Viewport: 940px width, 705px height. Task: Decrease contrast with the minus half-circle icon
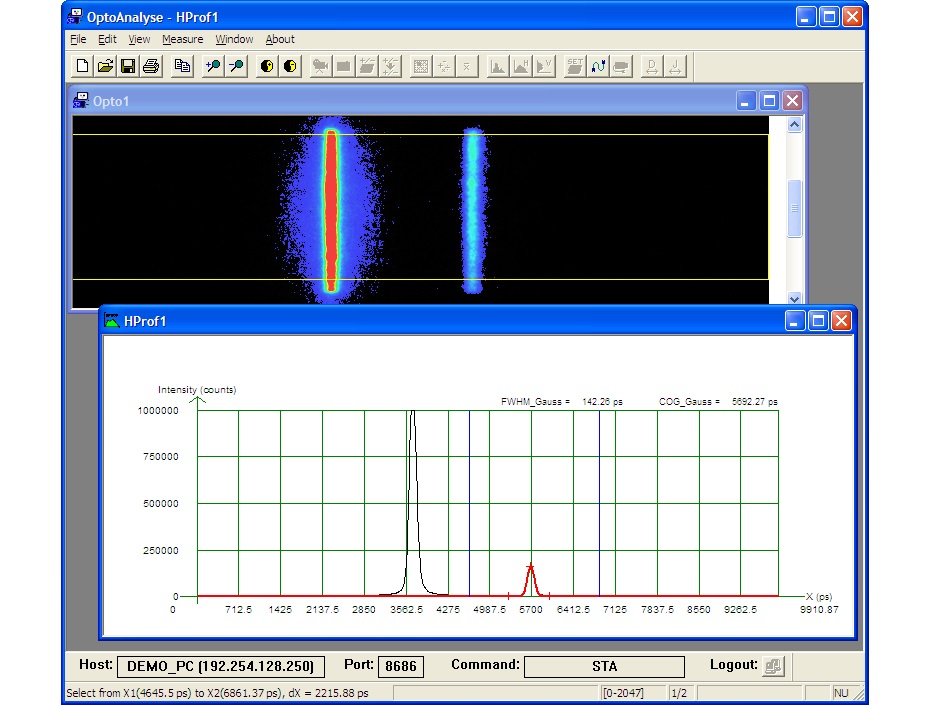pos(290,66)
